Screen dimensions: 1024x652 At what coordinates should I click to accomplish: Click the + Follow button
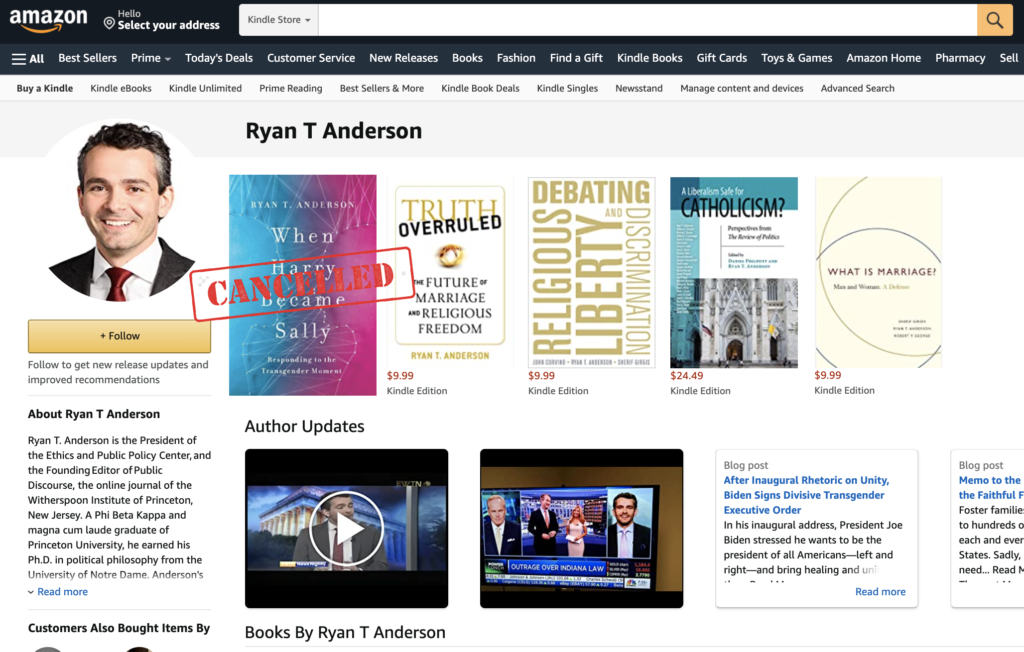click(120, 336)
